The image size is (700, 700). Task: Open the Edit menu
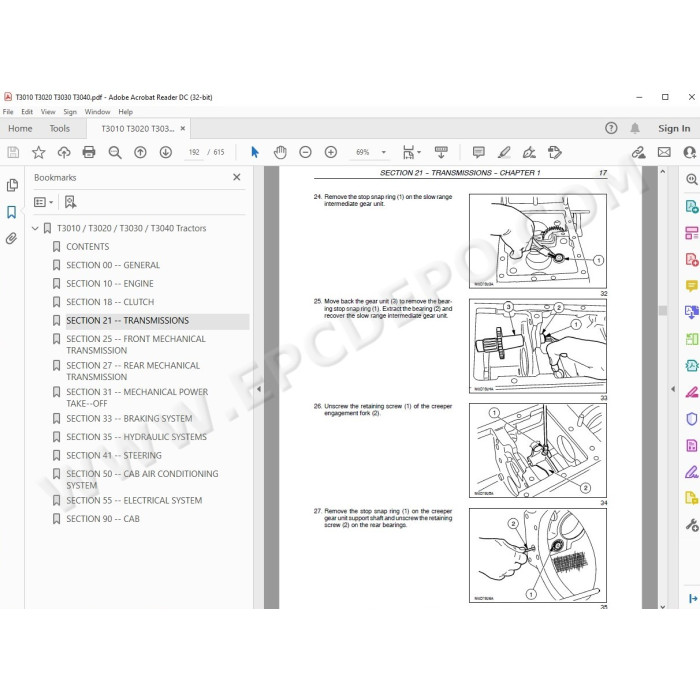click(27, 112)
